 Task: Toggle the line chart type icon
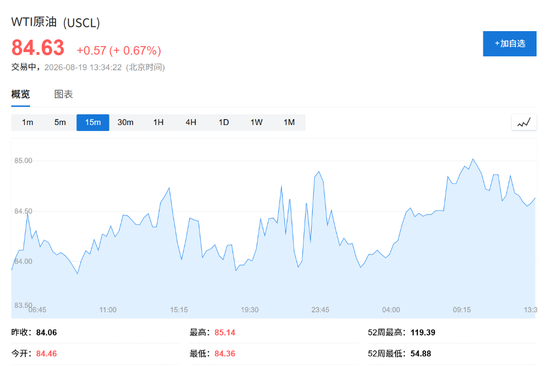pos(524,122)
